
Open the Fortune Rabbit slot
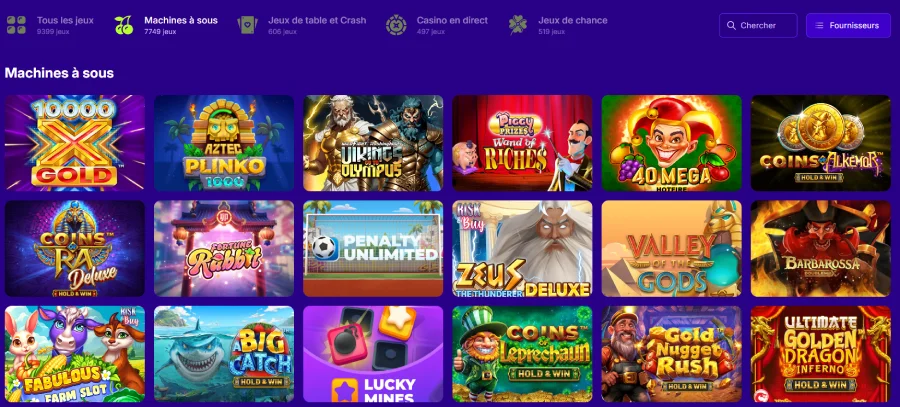pyautogui.click(x=224, y=249)
